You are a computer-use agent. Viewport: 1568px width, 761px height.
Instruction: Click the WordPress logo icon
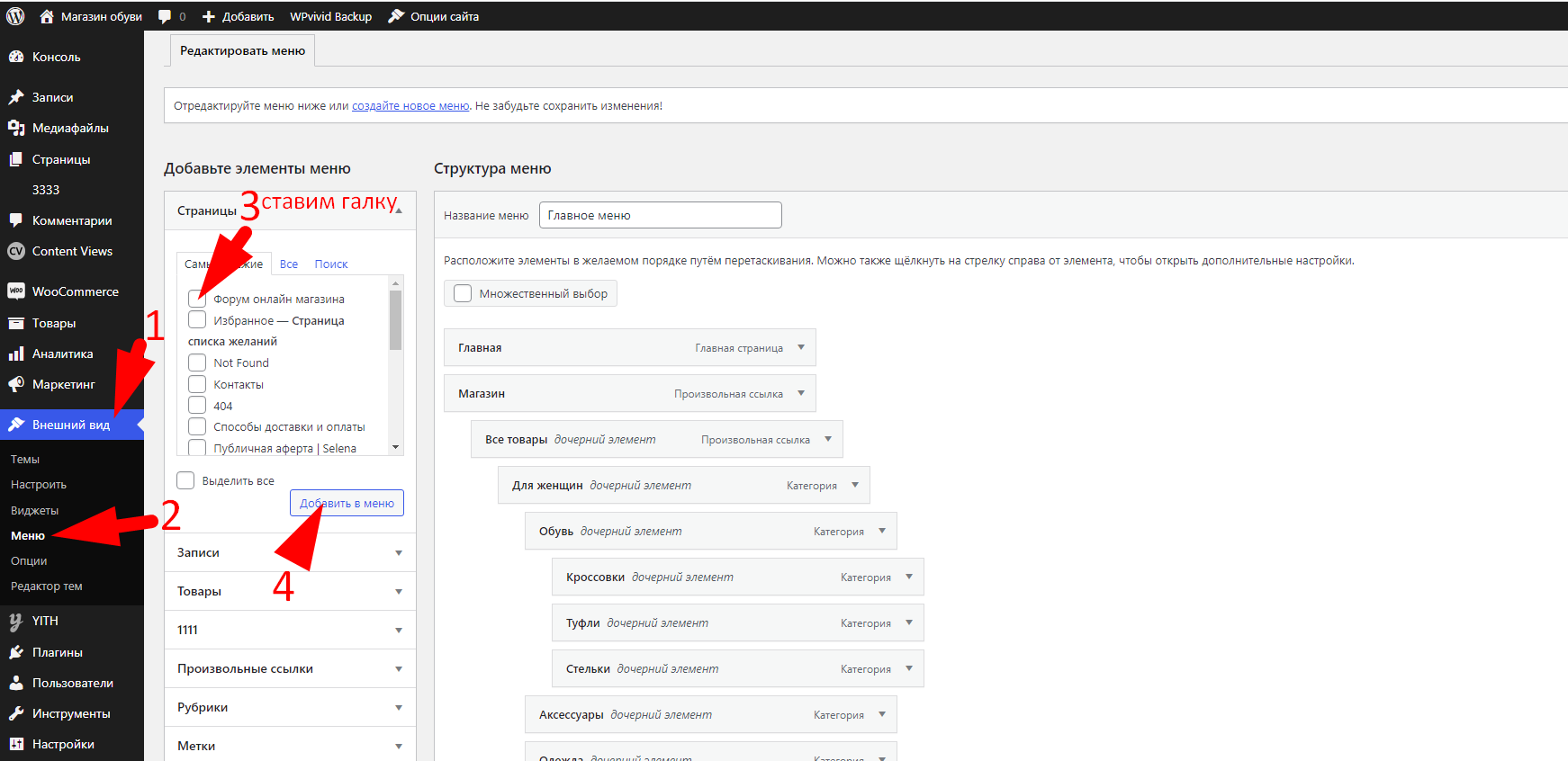click(15, 16)
